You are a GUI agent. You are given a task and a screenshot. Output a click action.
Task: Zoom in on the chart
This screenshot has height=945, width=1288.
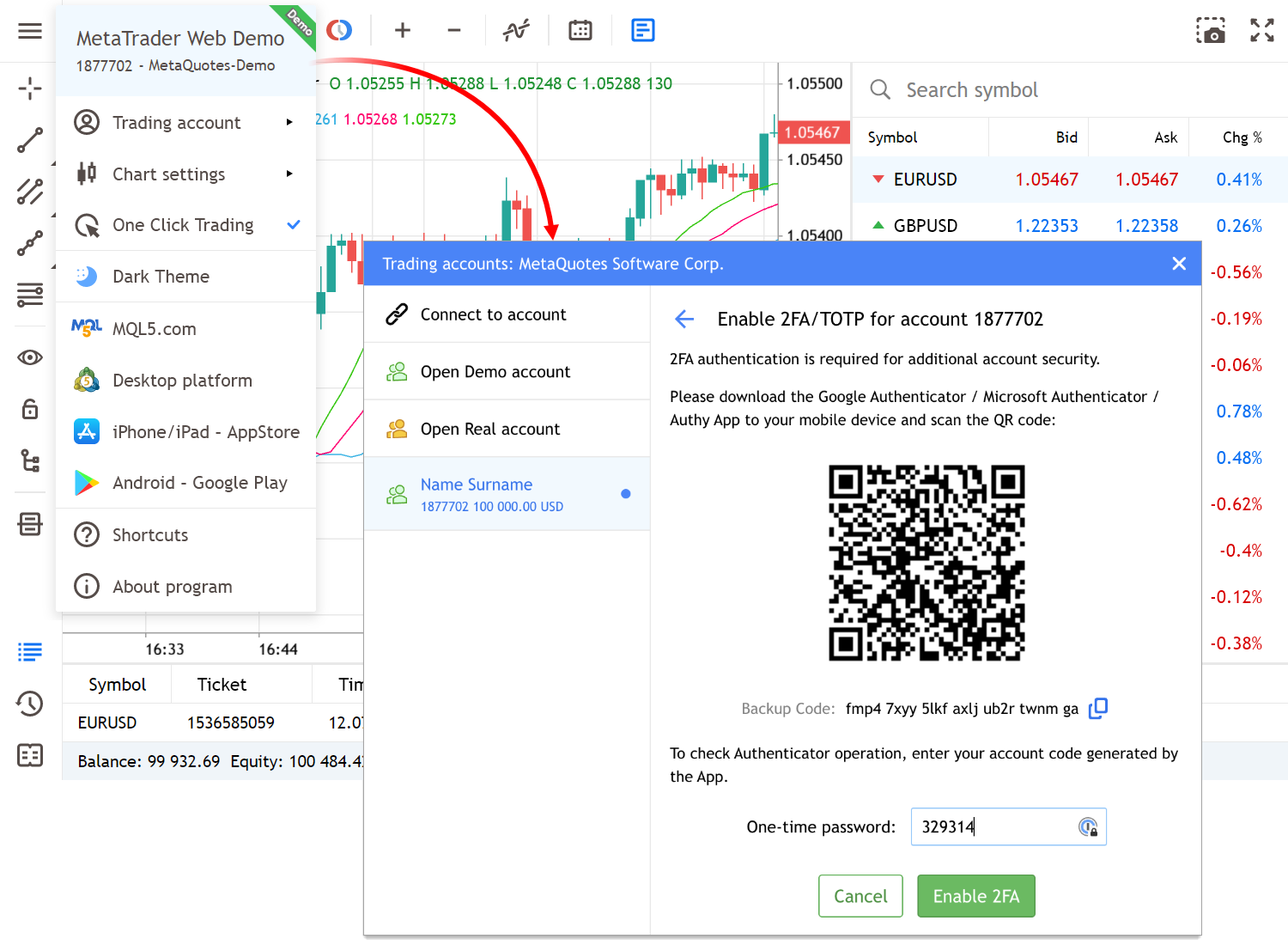pos(402,30)
